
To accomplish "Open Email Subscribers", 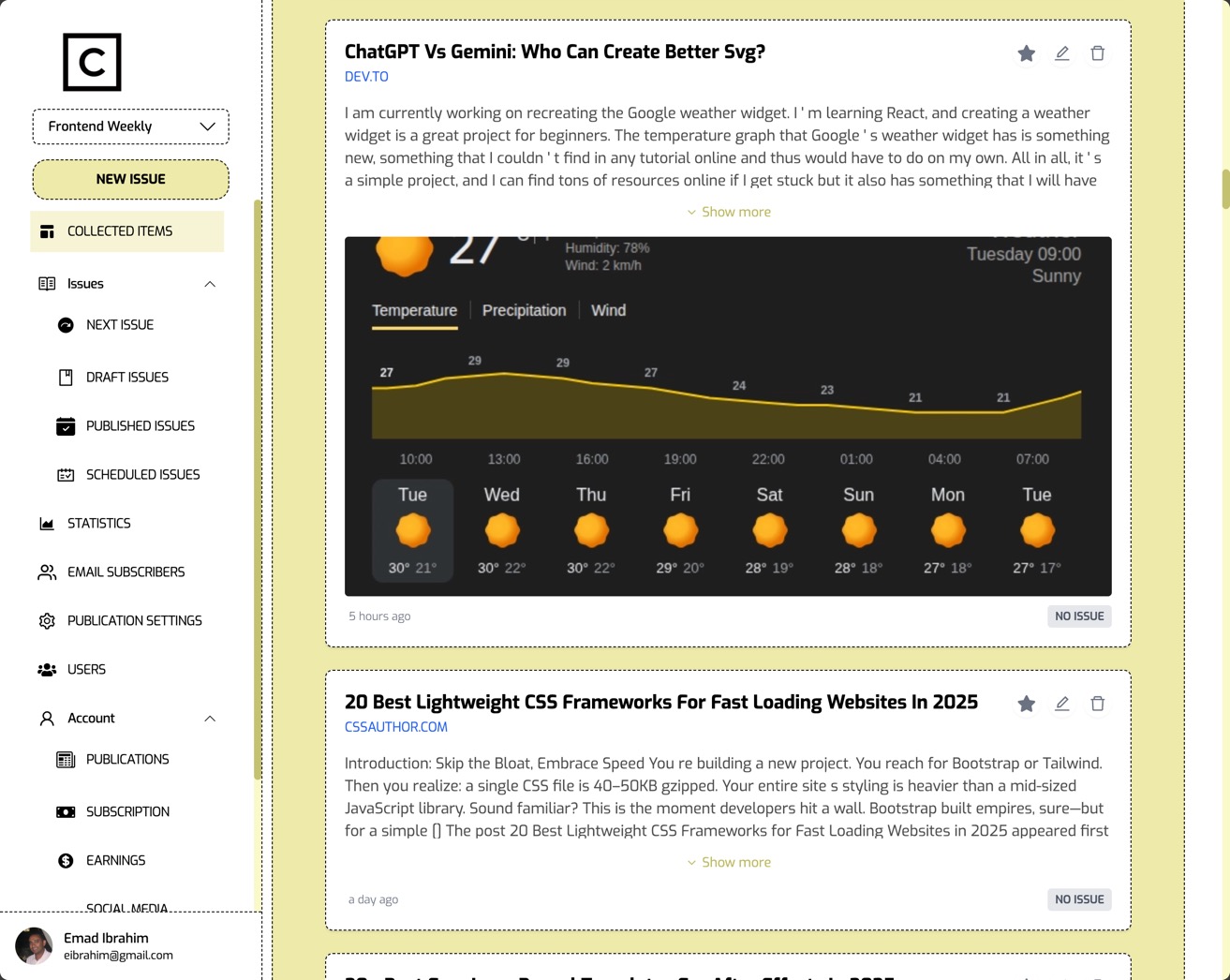I will 126,572.
